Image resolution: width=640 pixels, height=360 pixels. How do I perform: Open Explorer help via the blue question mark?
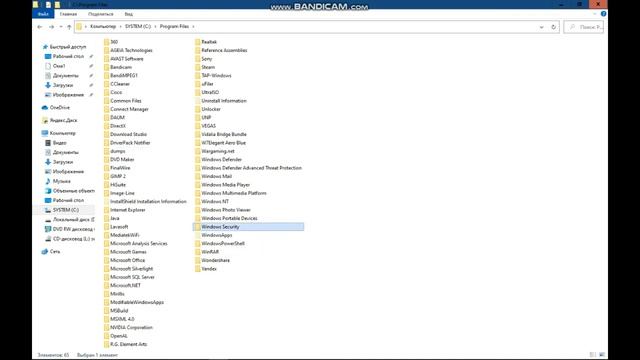point(603,14)
